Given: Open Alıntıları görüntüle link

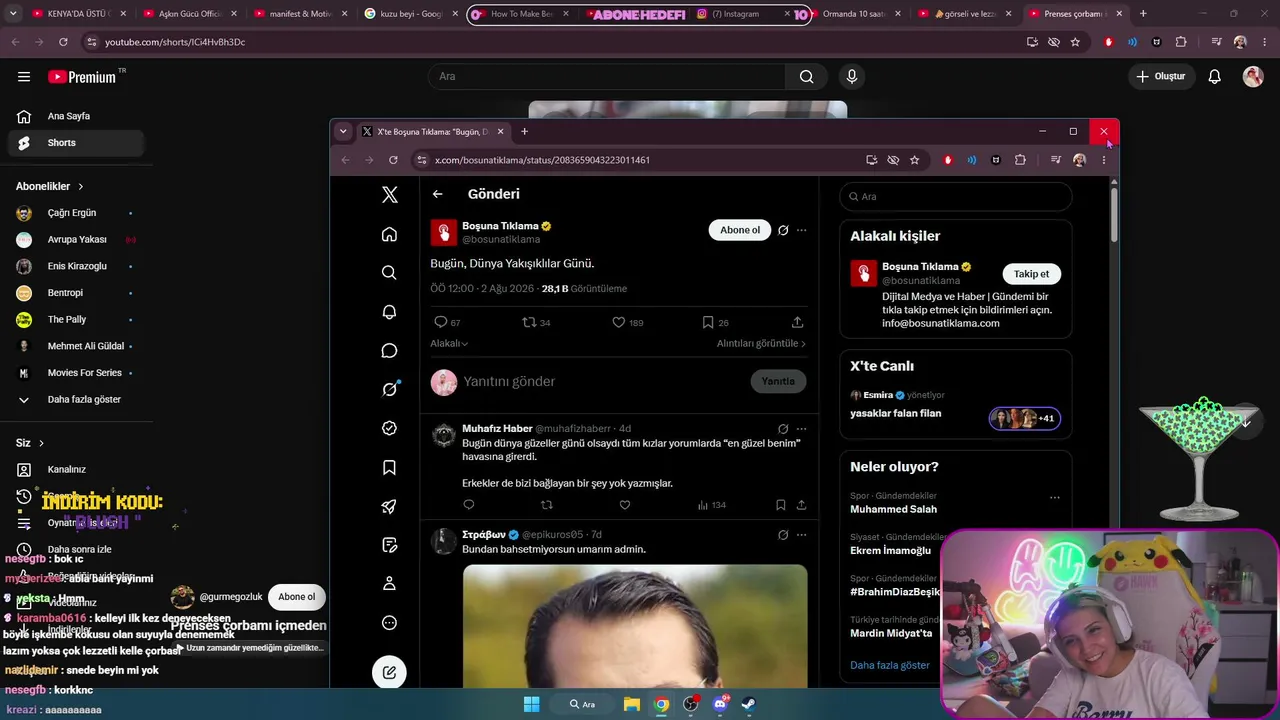Looking at the screenshot, I should click(x=761, y=343).
